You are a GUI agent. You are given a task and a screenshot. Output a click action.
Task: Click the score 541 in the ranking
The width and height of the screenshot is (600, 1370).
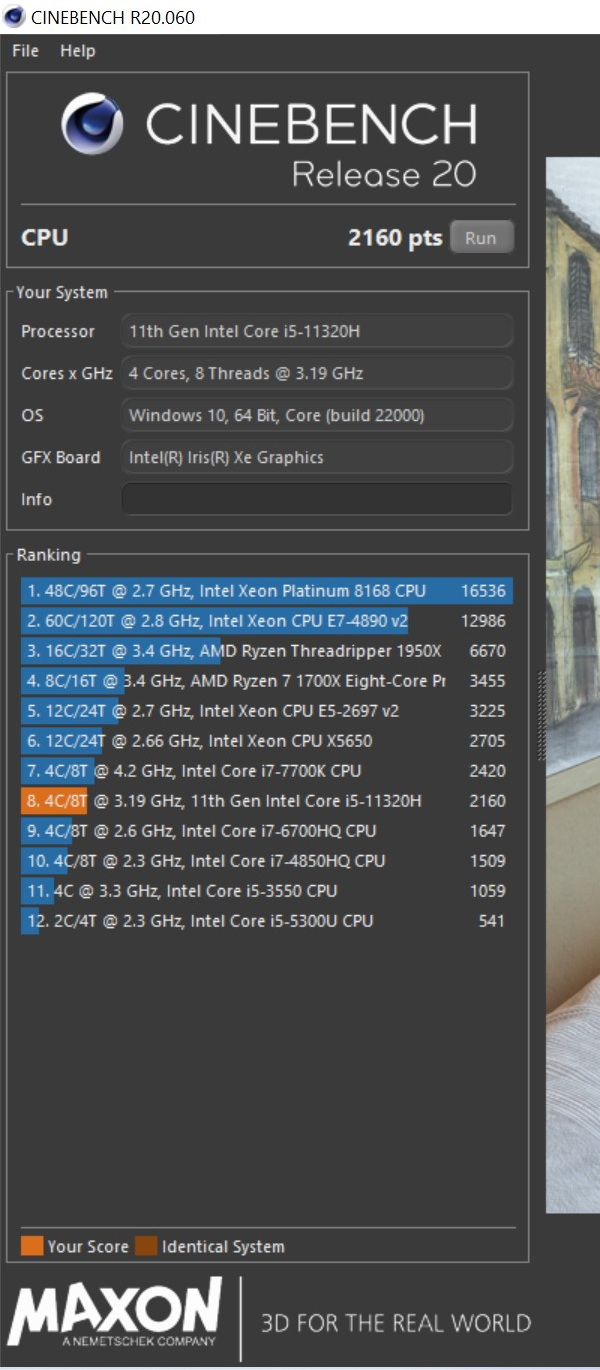point(491,921)
